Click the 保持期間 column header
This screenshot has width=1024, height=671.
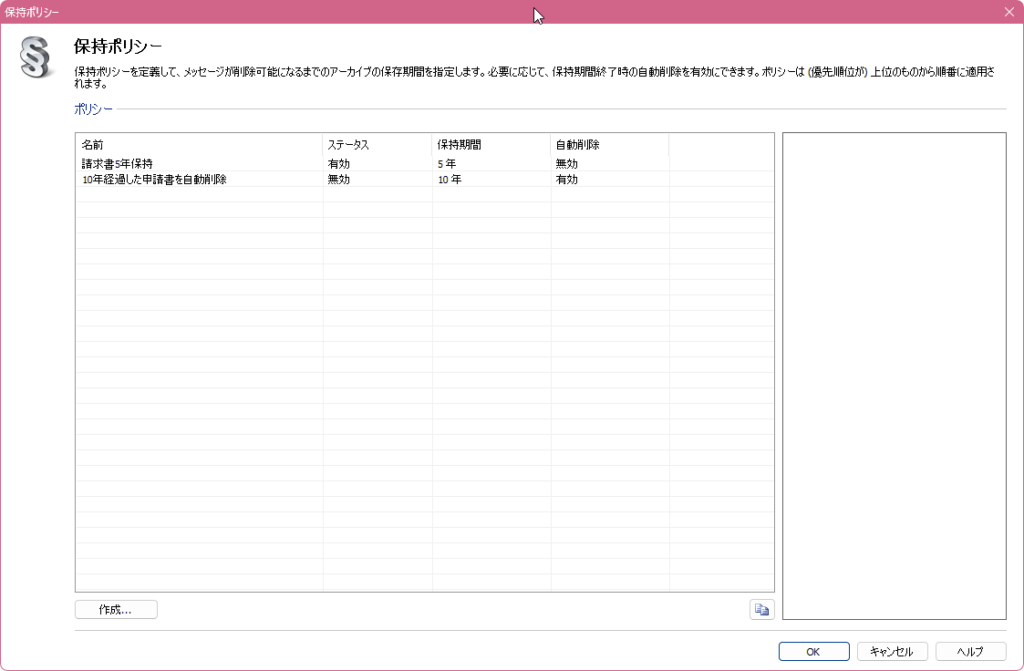(x=460, y=143)
